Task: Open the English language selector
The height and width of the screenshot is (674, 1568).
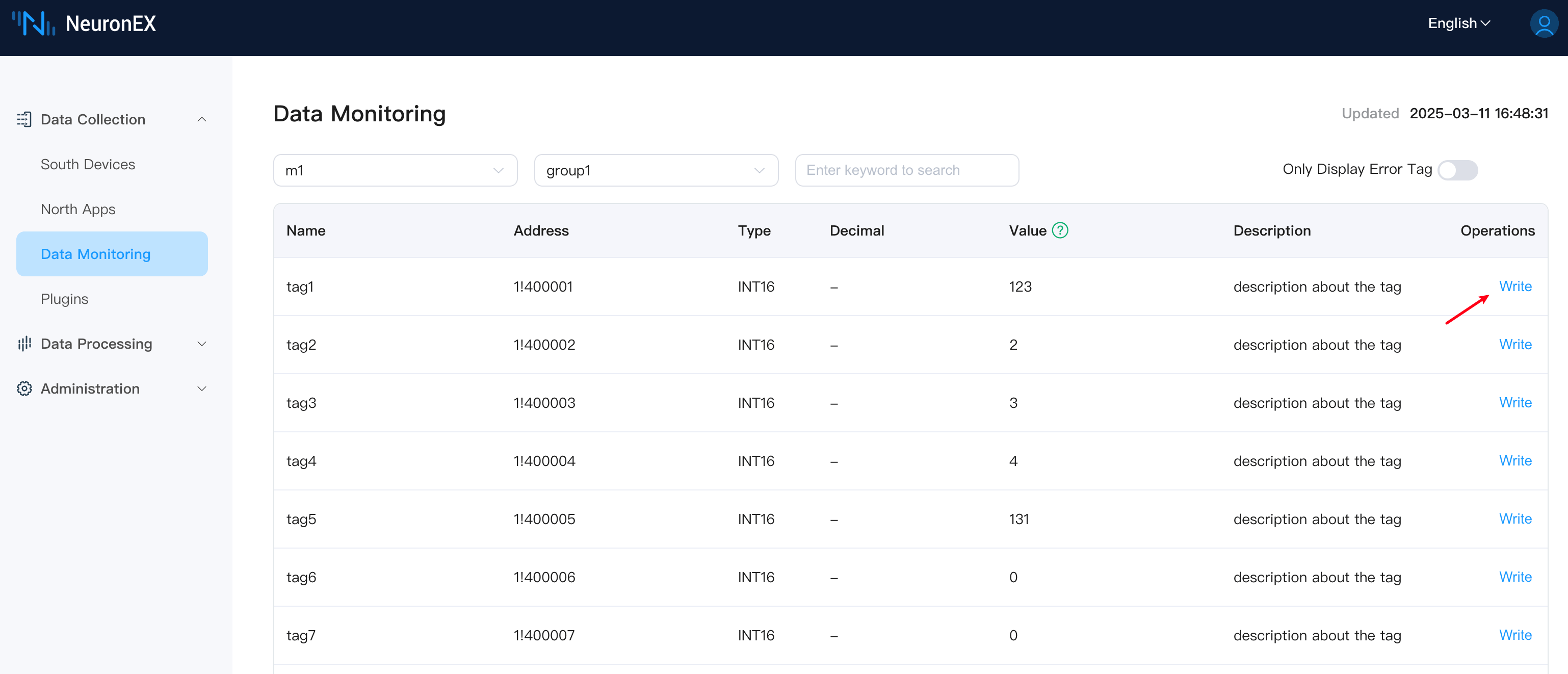Action: pyautogui.click(x=1458, y=24)
